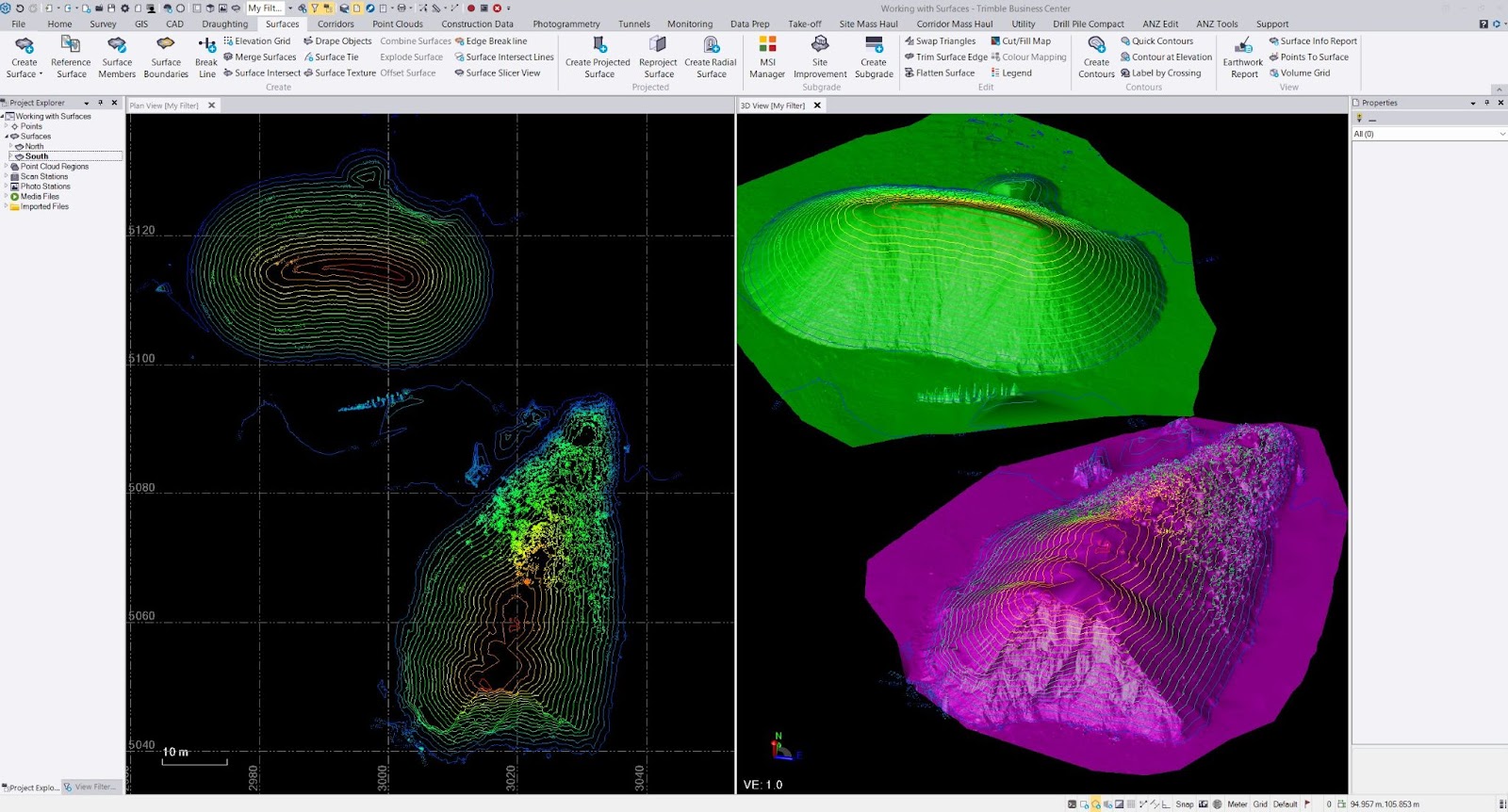The image size is (1508, 812).
Task: Open the File menu
Action: pos(18,24)
